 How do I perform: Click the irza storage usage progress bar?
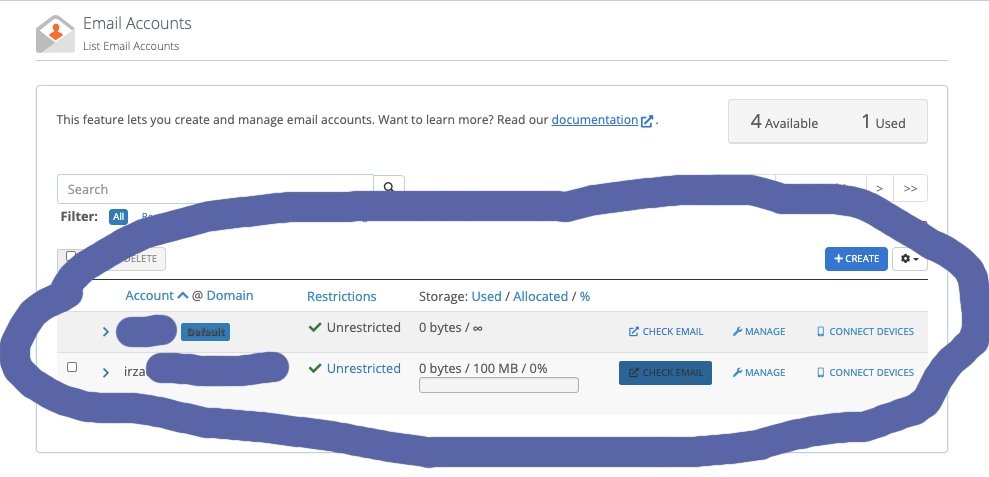(498, 385)
